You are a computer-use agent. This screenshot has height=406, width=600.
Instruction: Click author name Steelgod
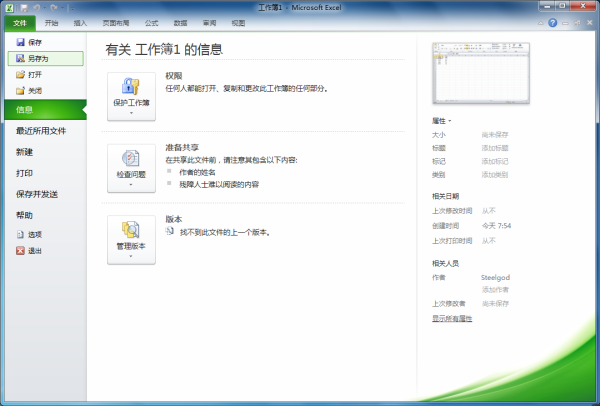click(496, 277)
